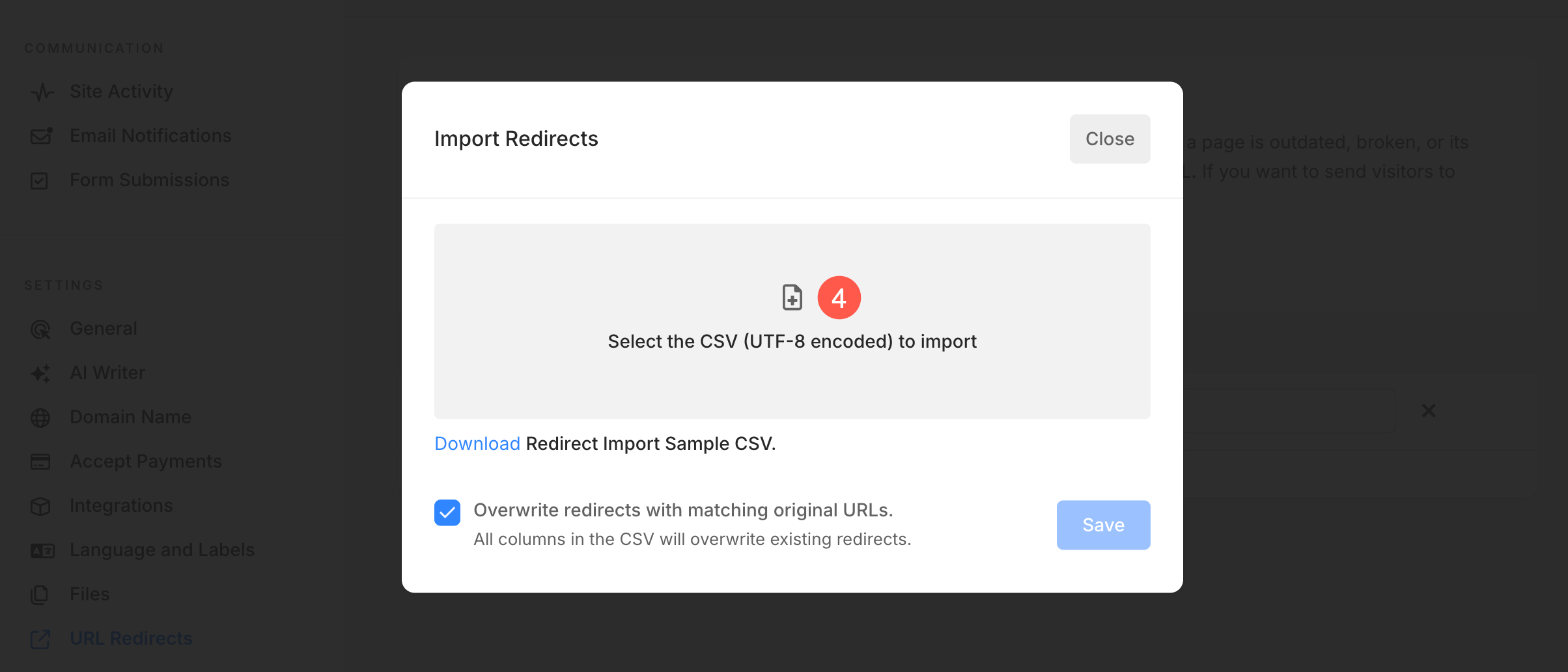Click the Email Notifications envelope icon

pos(41,136)
